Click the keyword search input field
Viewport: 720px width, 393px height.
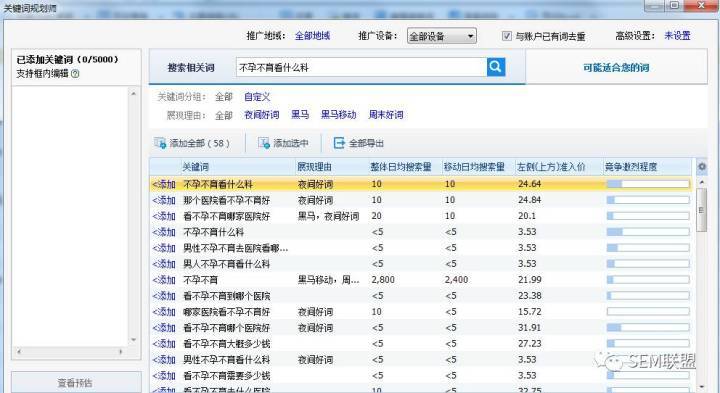click(x=361, y=67)
